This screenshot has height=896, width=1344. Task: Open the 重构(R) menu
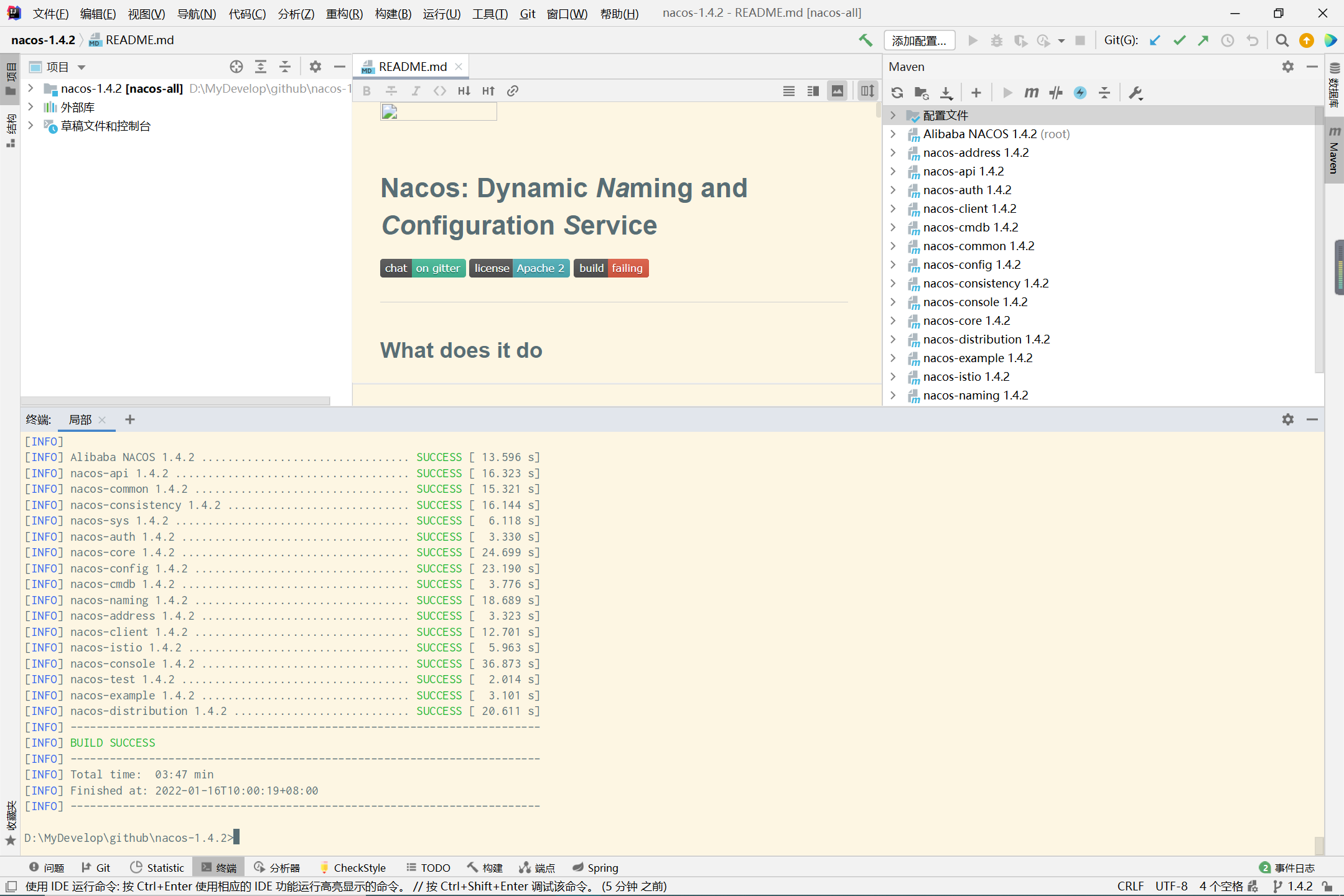(x=344, y=14)
